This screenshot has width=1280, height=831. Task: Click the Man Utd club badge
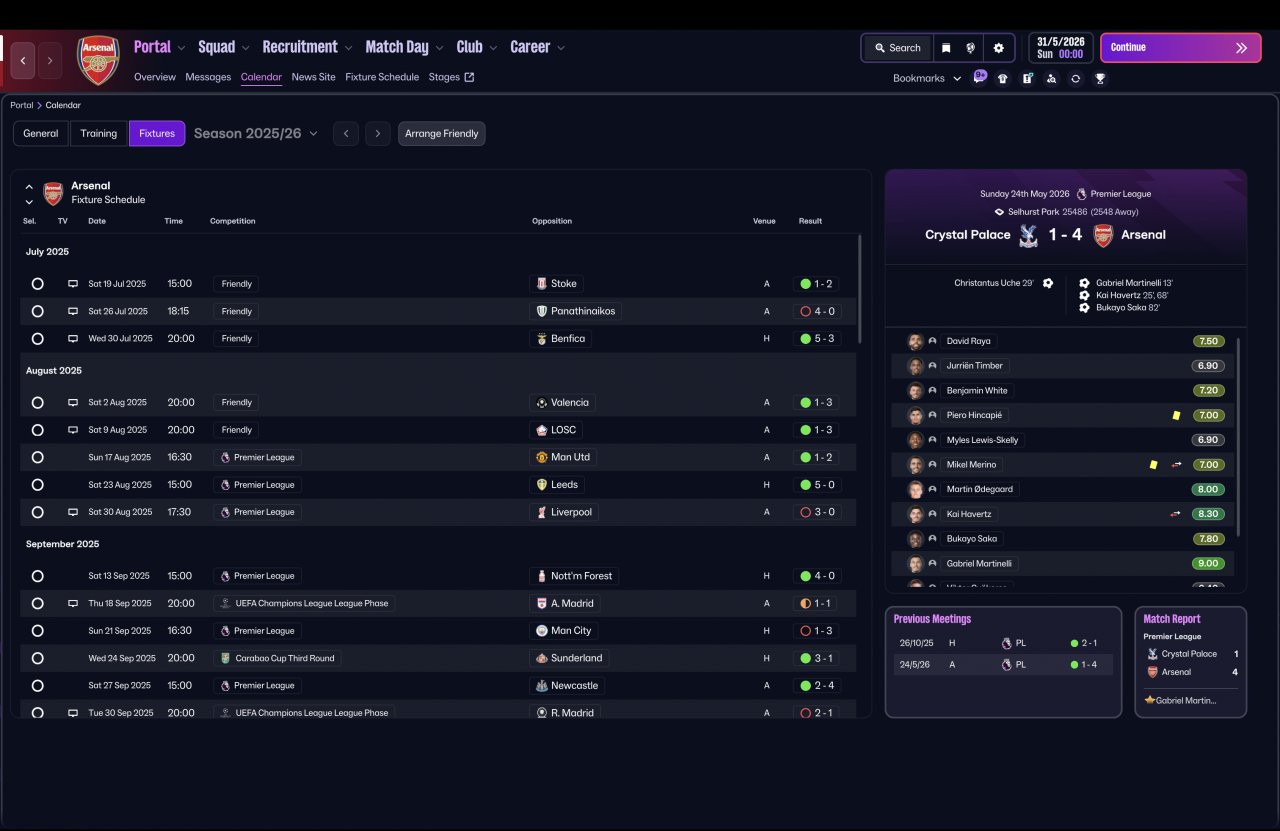click(x=541, y=457)
